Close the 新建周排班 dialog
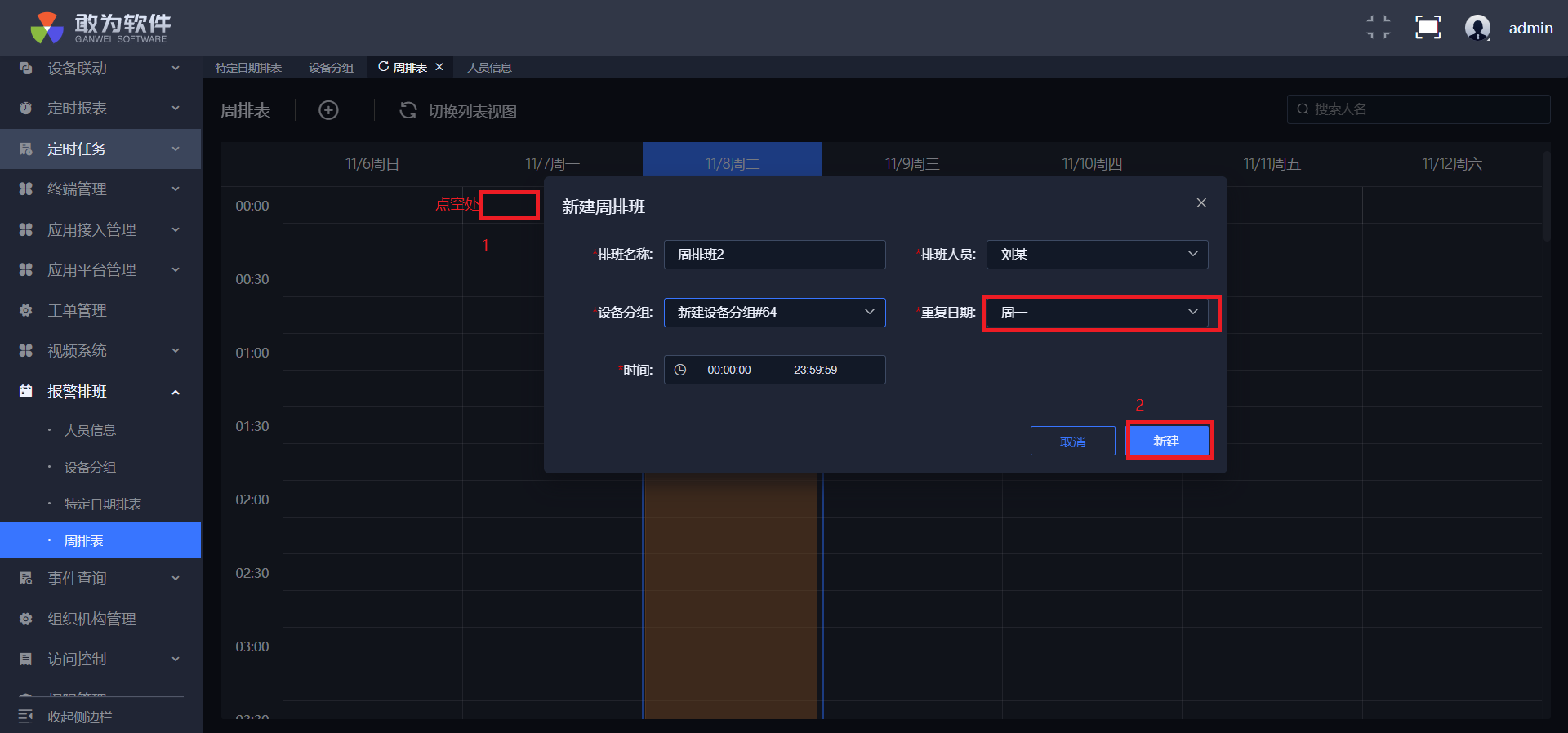Viewport: 1568px width, 733px height. tap(1201, 203)
